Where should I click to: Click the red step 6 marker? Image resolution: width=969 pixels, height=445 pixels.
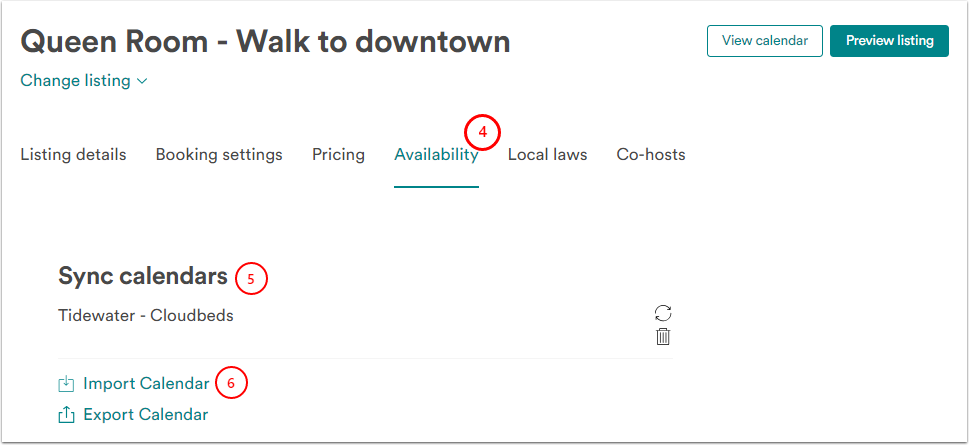230,382
